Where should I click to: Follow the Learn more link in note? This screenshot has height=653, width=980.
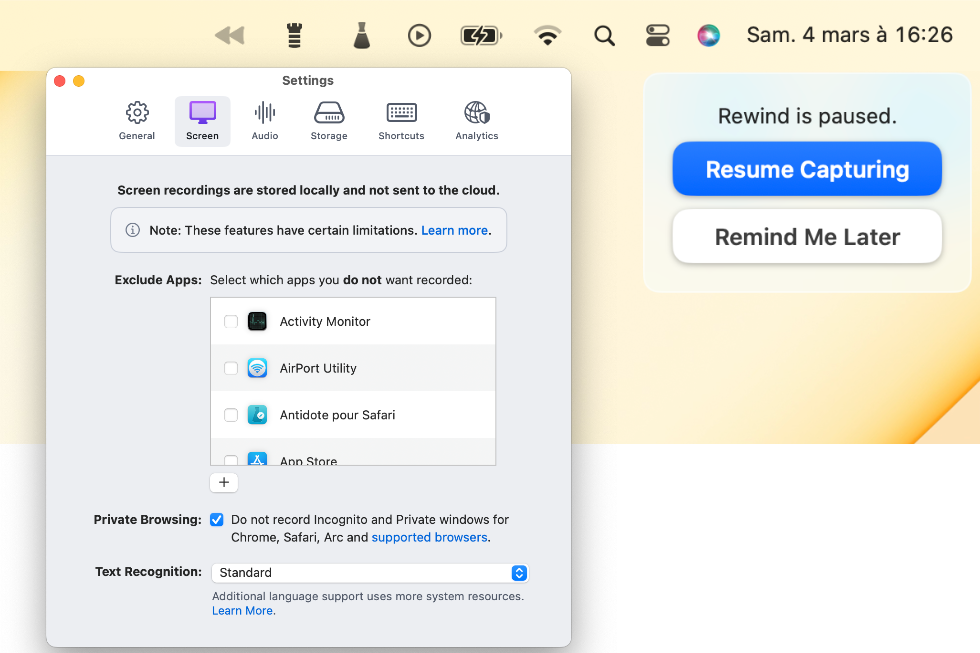pos(454,231)
